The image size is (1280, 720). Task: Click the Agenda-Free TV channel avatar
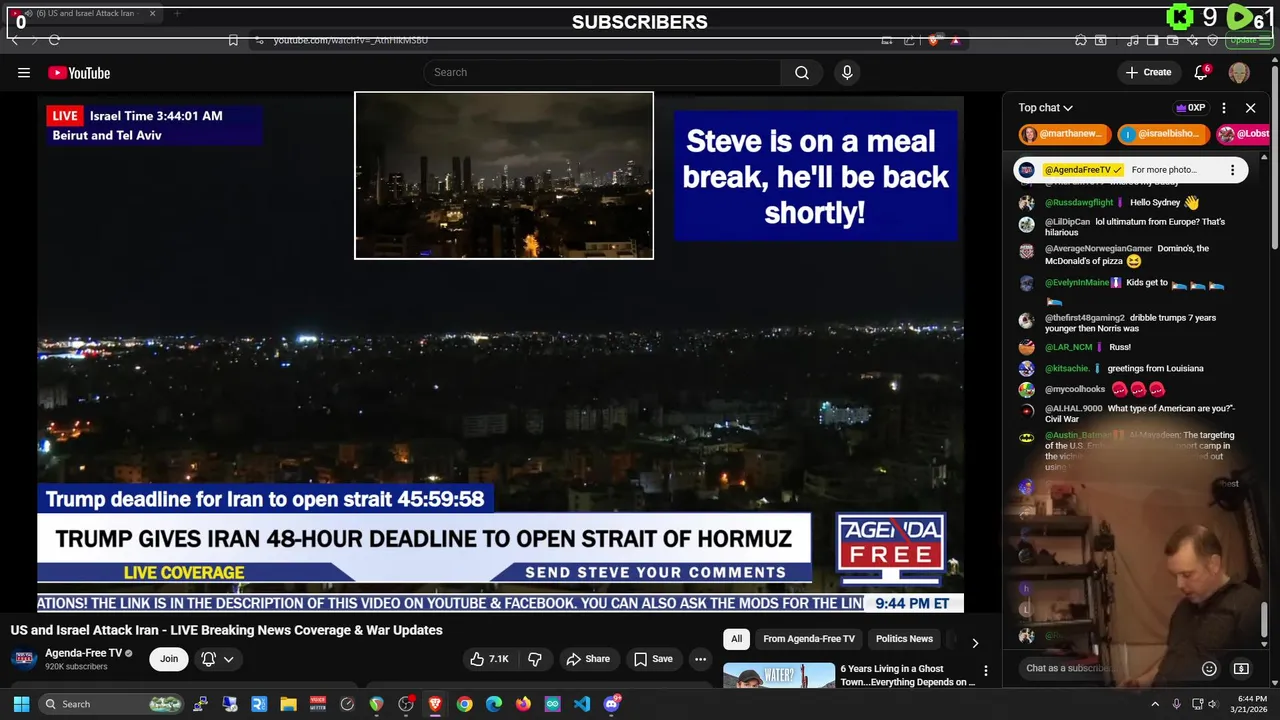coord(24,659)
